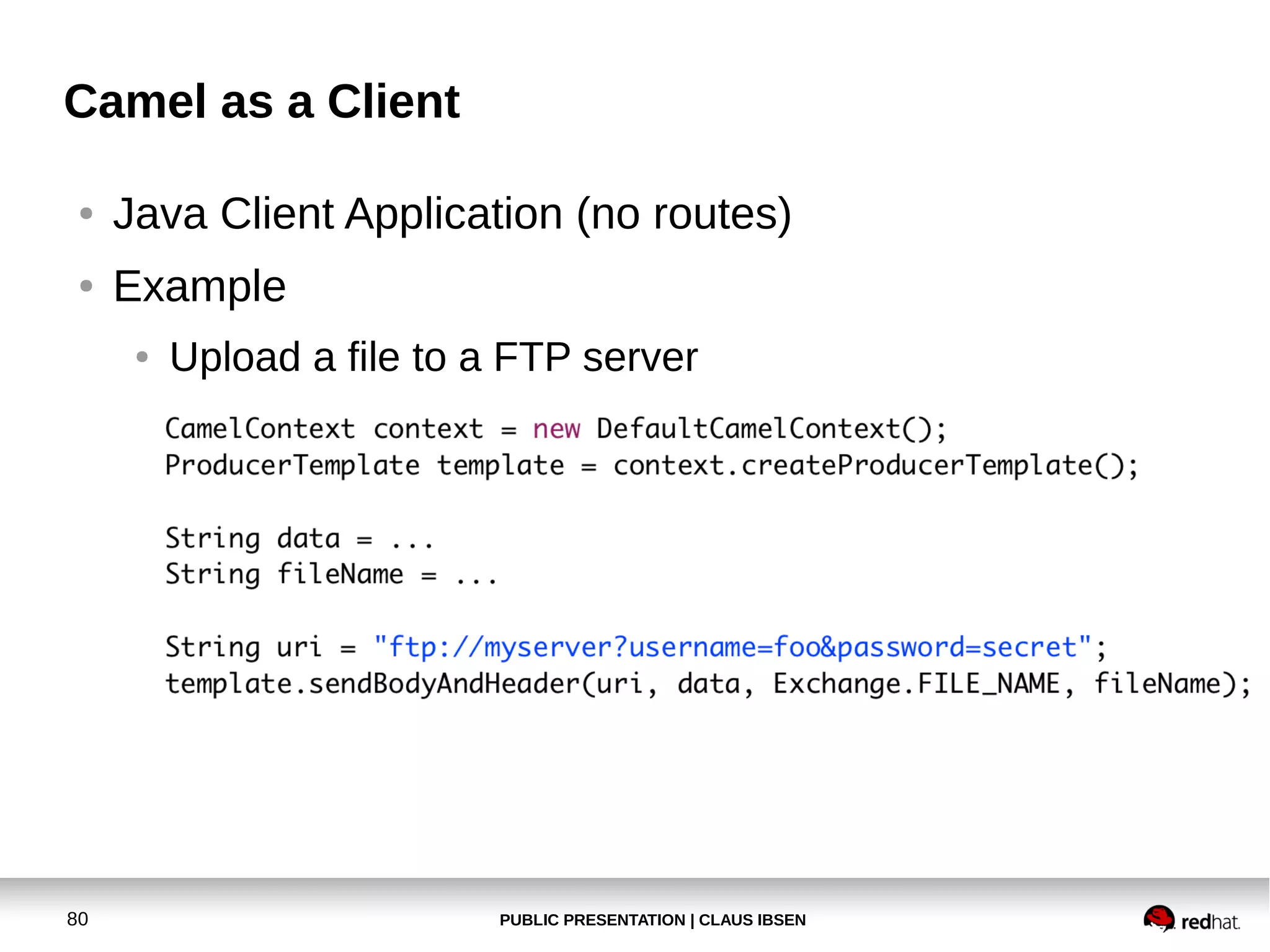Click the "Java Client Application (no routes)" text

click(x=452, y=214)
